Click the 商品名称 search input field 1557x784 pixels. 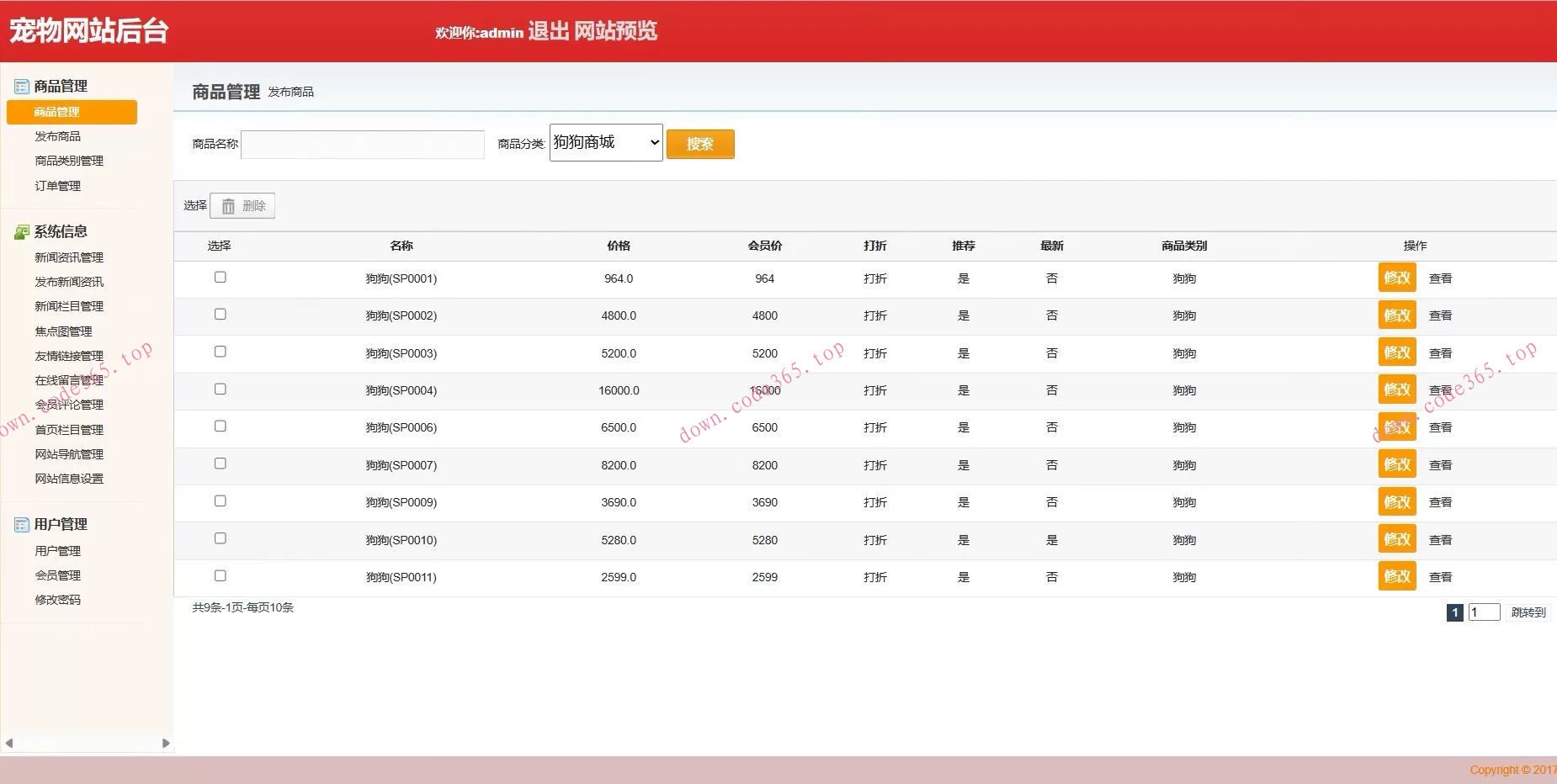[363, 145]
